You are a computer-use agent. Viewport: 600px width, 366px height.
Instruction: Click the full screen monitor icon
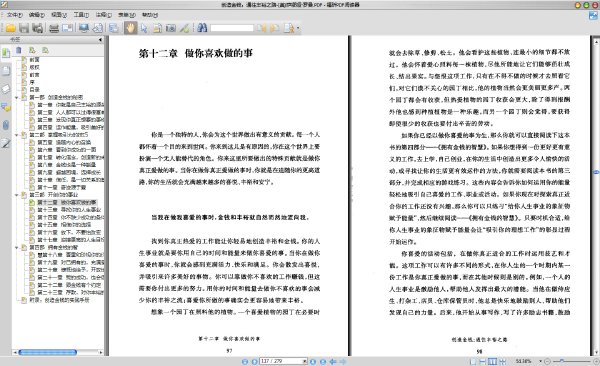(84, 28)
